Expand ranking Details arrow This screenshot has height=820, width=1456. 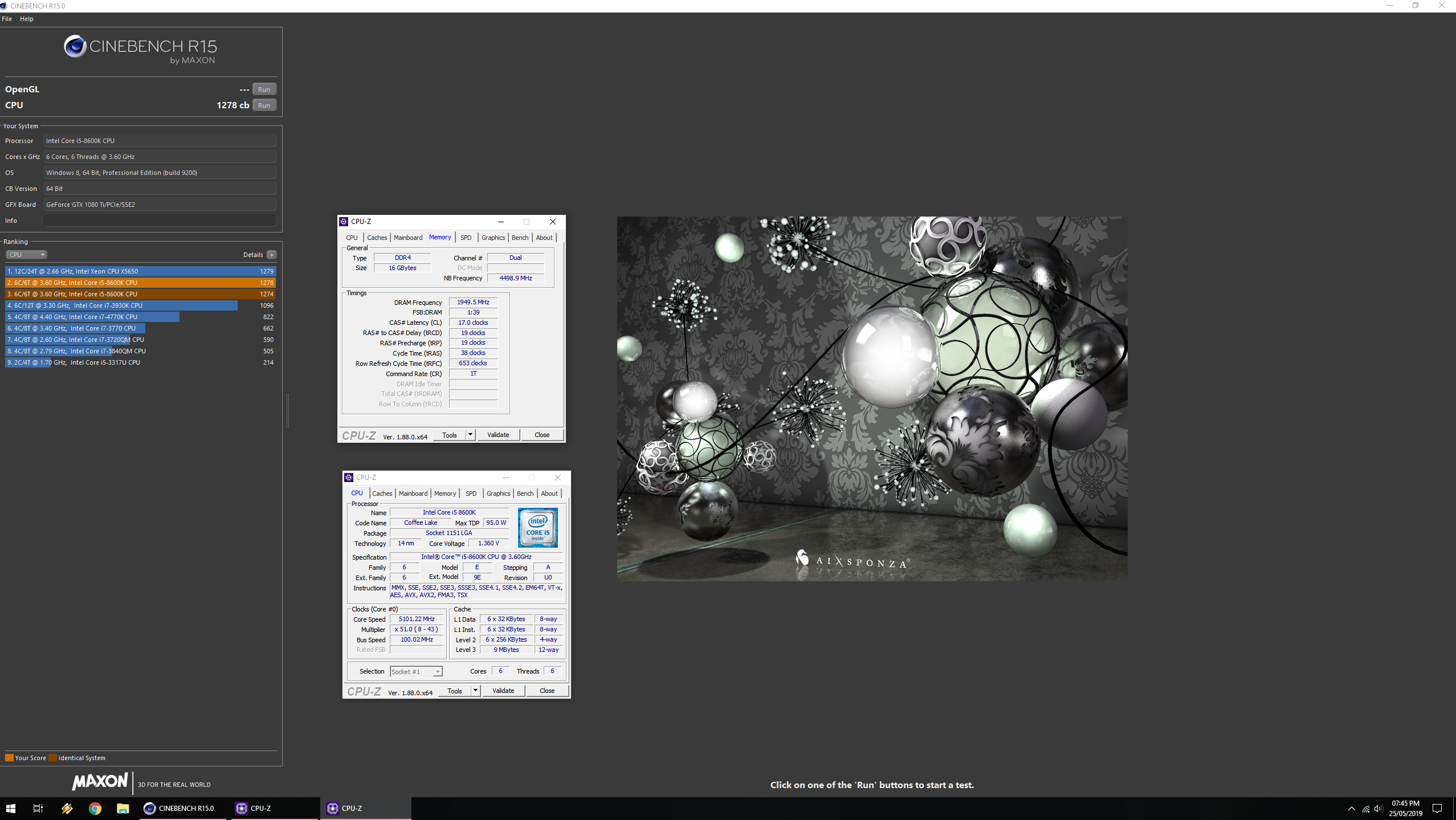tap(272, 255)
